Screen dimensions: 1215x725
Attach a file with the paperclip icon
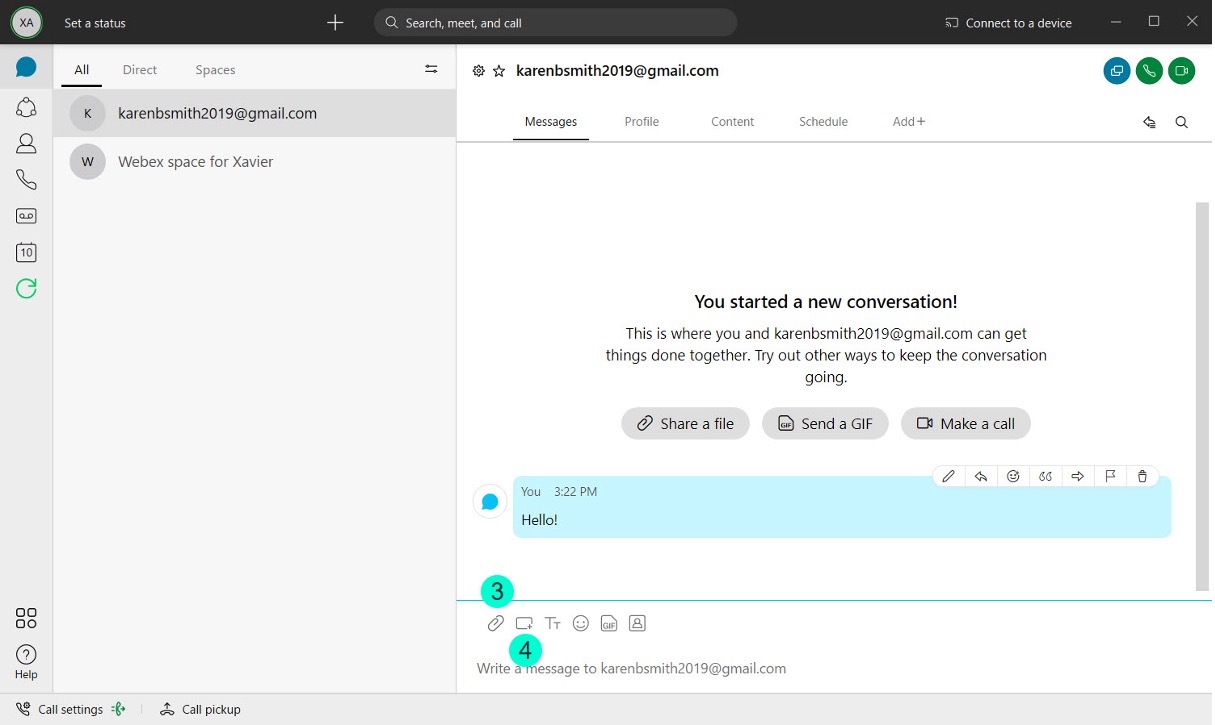pos(496,623)
